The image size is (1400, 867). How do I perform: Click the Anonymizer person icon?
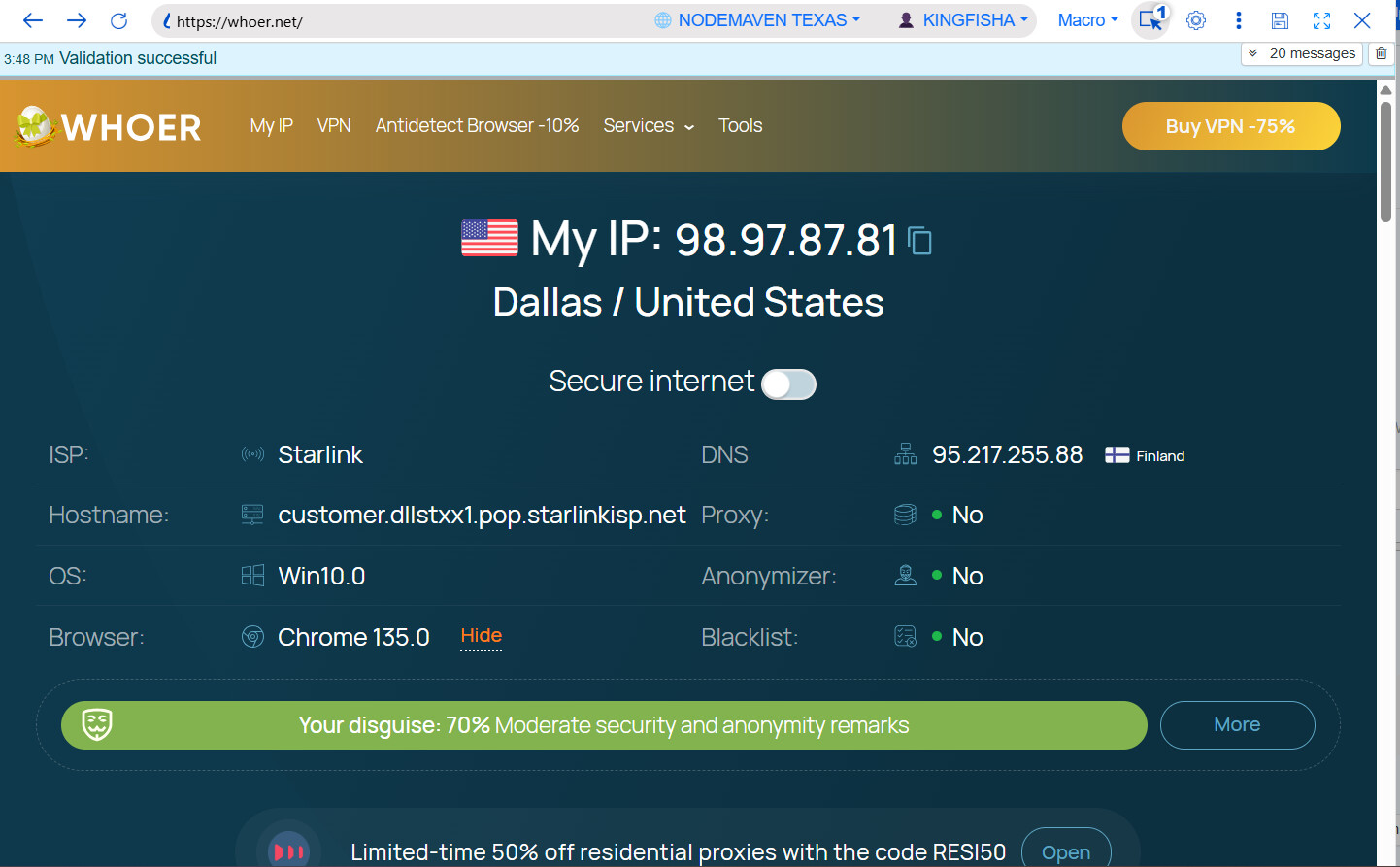pyautogui.click(x=905, y=576)
